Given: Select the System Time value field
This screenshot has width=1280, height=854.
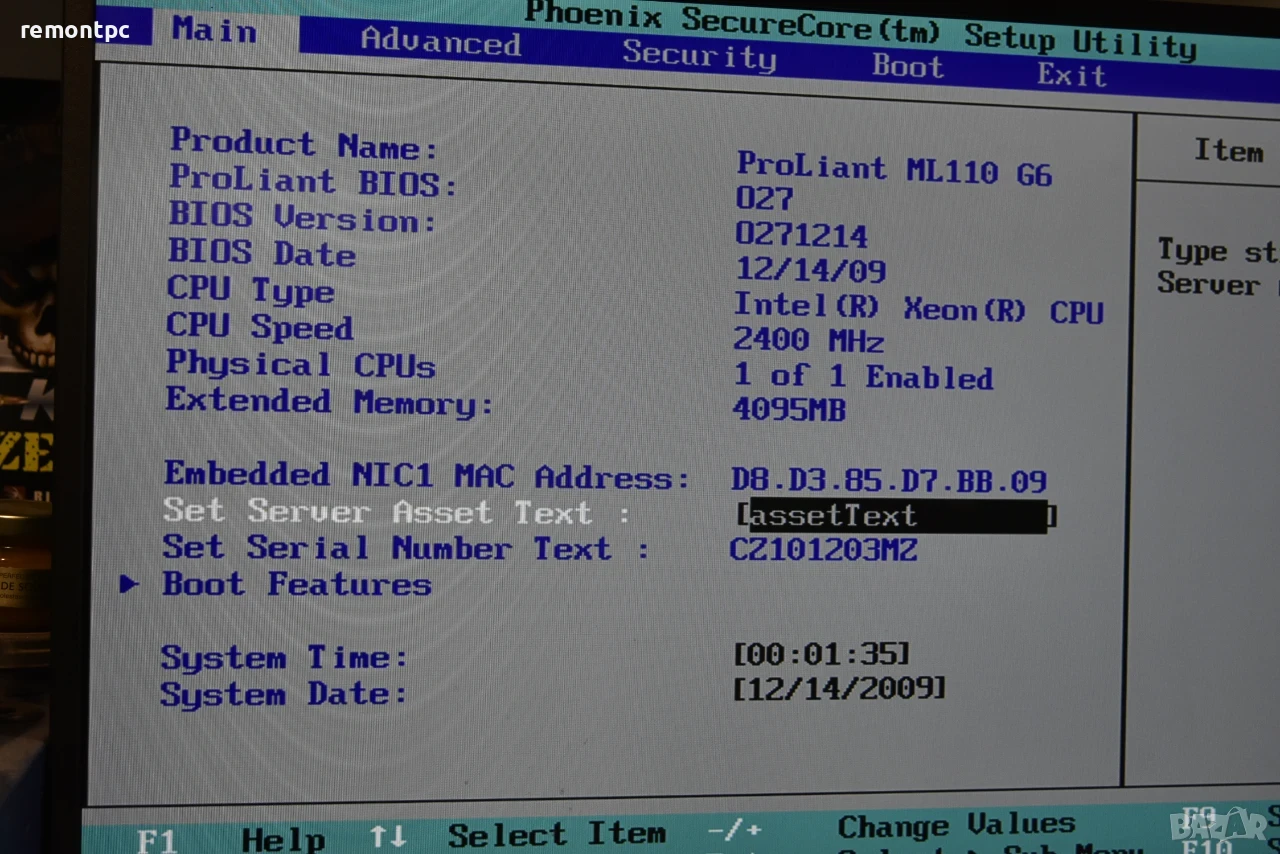Looking at the screenshot, I should (x=821, y=654).
